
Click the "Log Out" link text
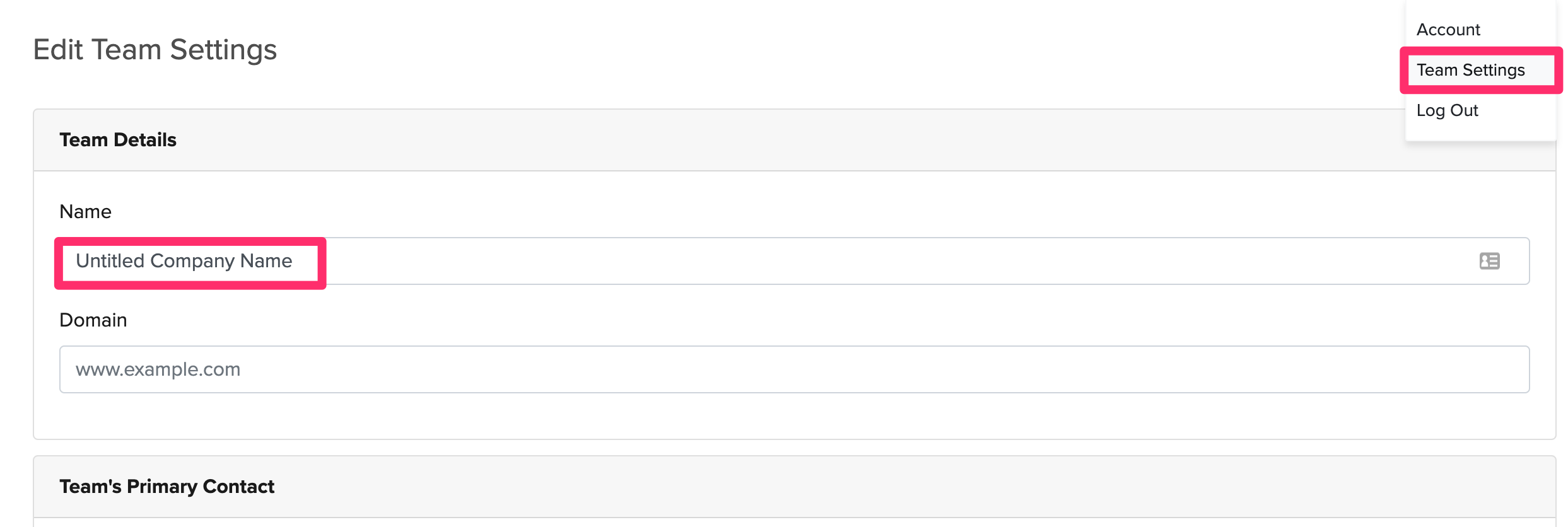click(x=1447, y=110)
